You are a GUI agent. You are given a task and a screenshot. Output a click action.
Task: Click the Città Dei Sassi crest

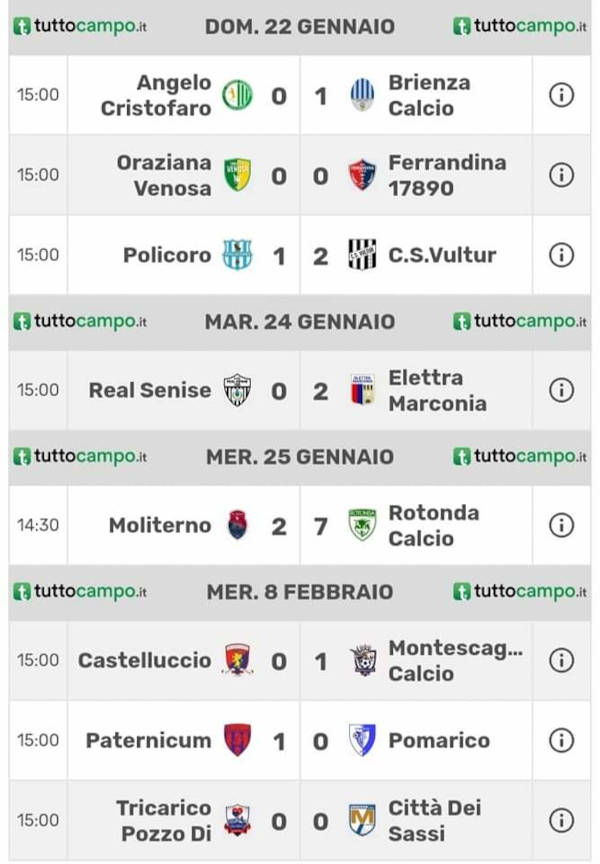click(x=363, y=820)
